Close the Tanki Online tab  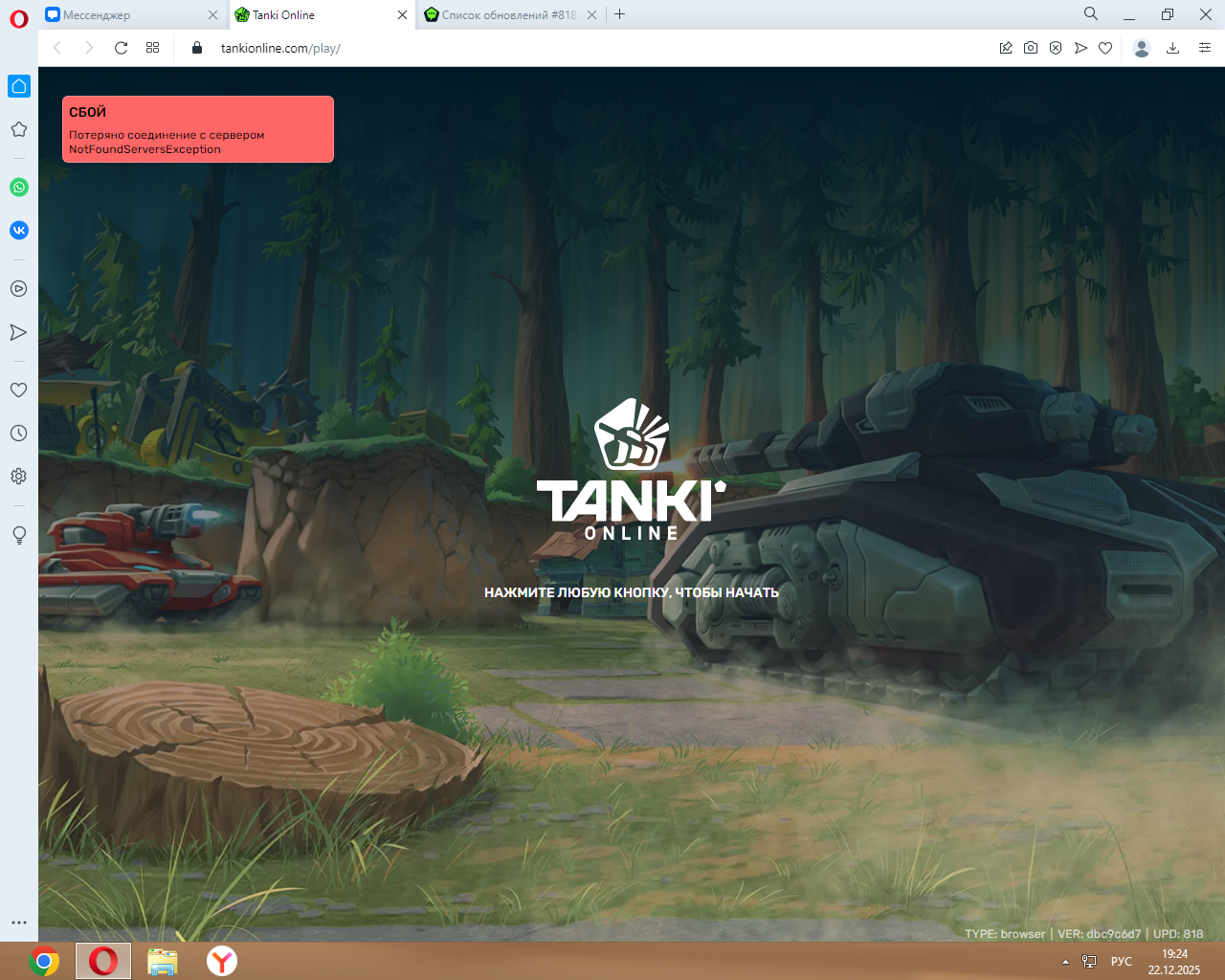coord(403,15)
